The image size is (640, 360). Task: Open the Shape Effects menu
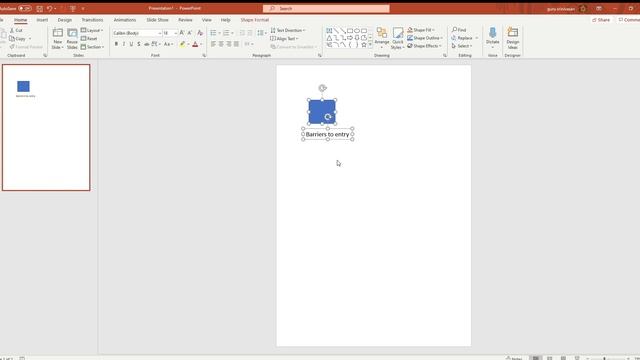click(424, 46)
